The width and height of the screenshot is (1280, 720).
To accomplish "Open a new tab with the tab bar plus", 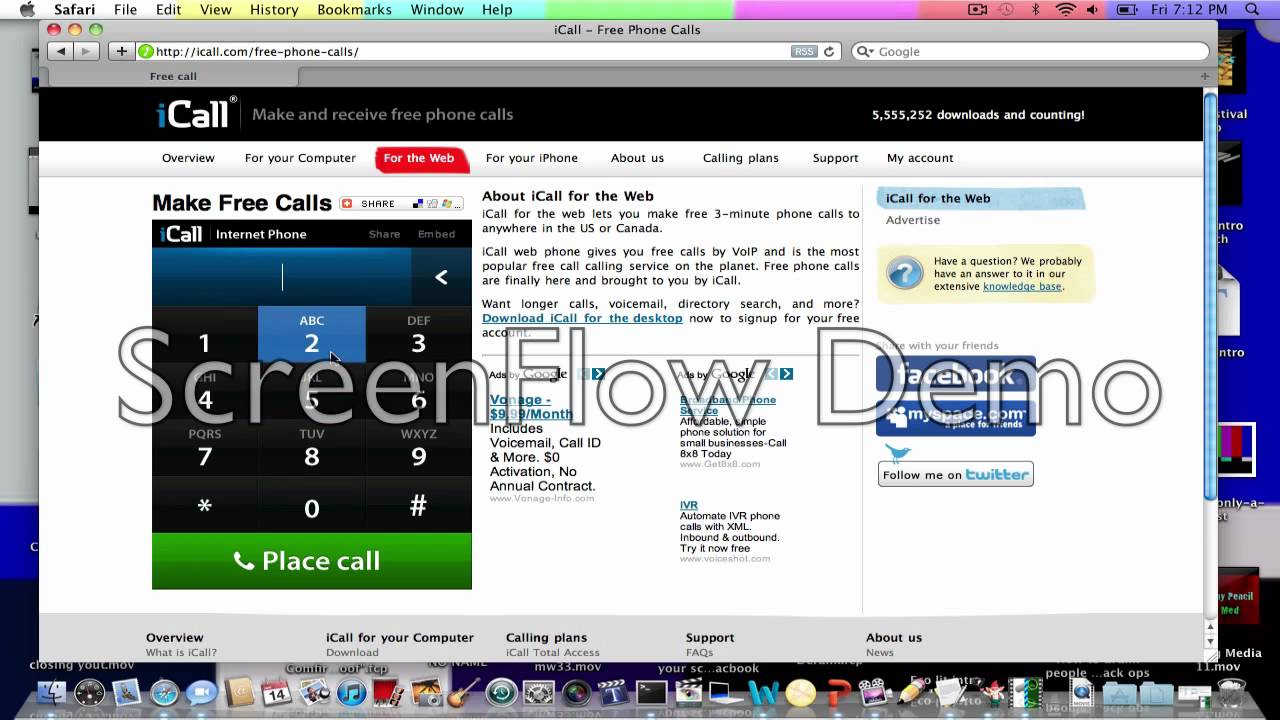I will tap(1204, 76).
